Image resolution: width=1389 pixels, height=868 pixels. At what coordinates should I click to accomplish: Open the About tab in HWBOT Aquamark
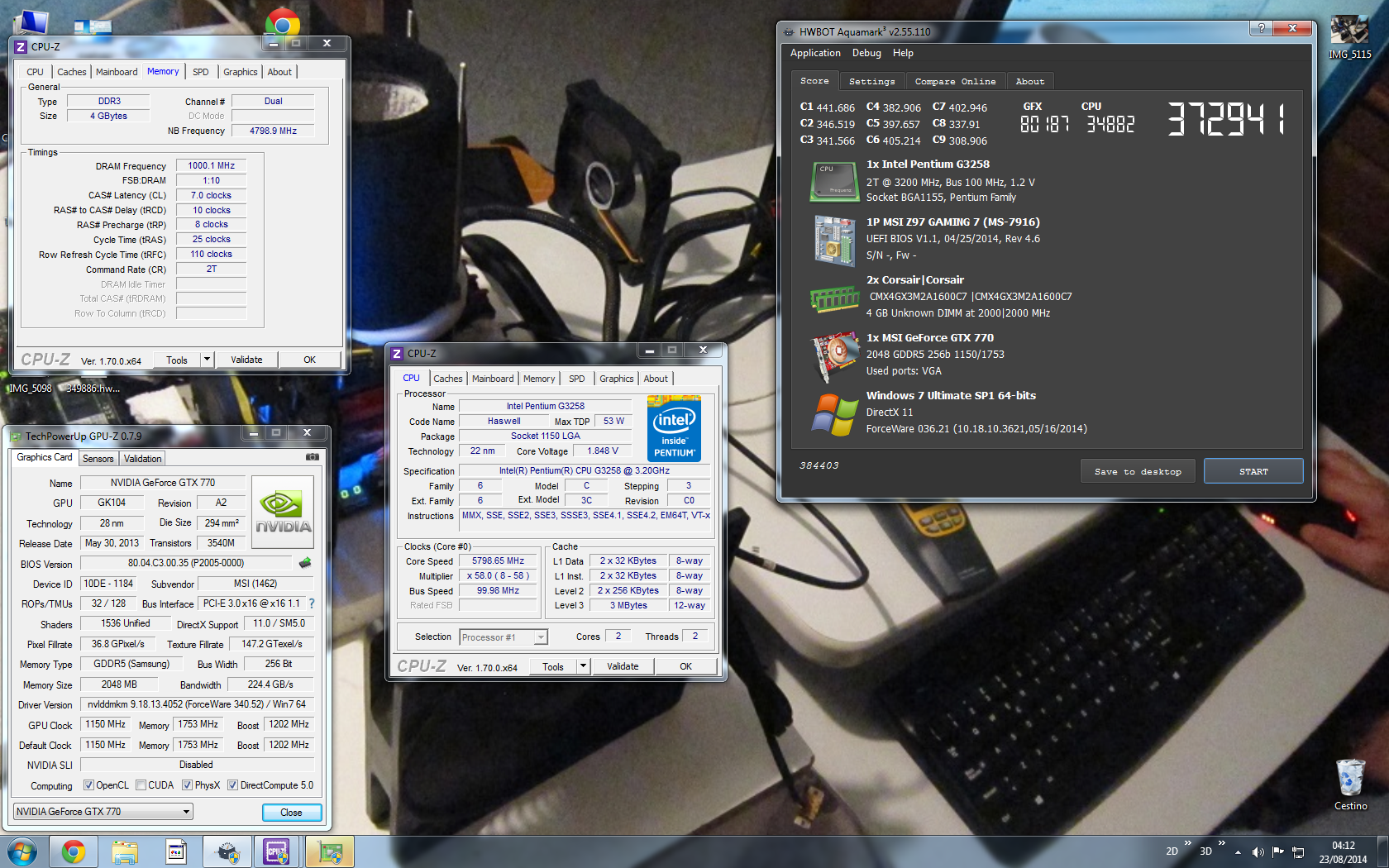[1030, 81]
